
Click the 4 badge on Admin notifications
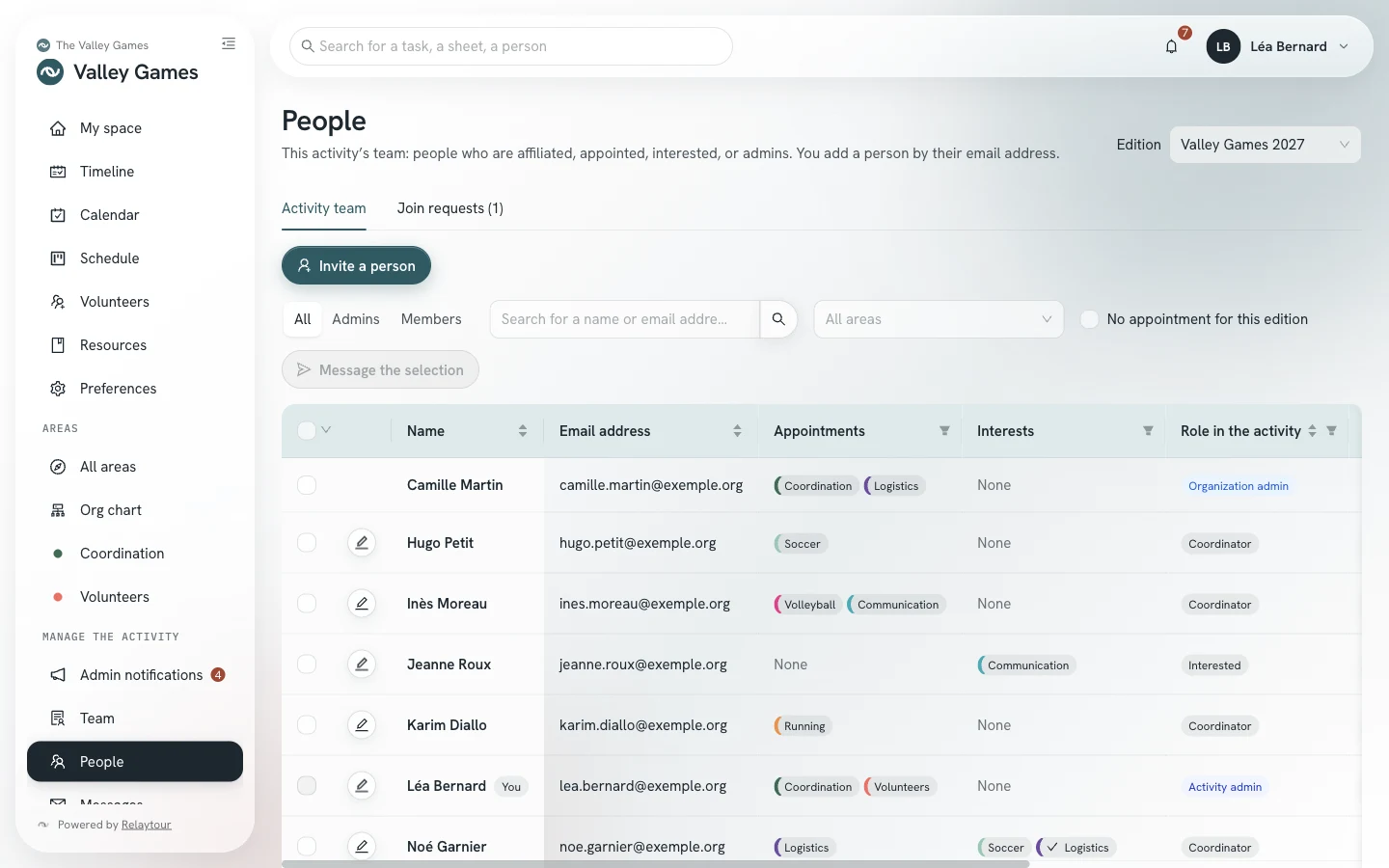click(x=218, y=675)
